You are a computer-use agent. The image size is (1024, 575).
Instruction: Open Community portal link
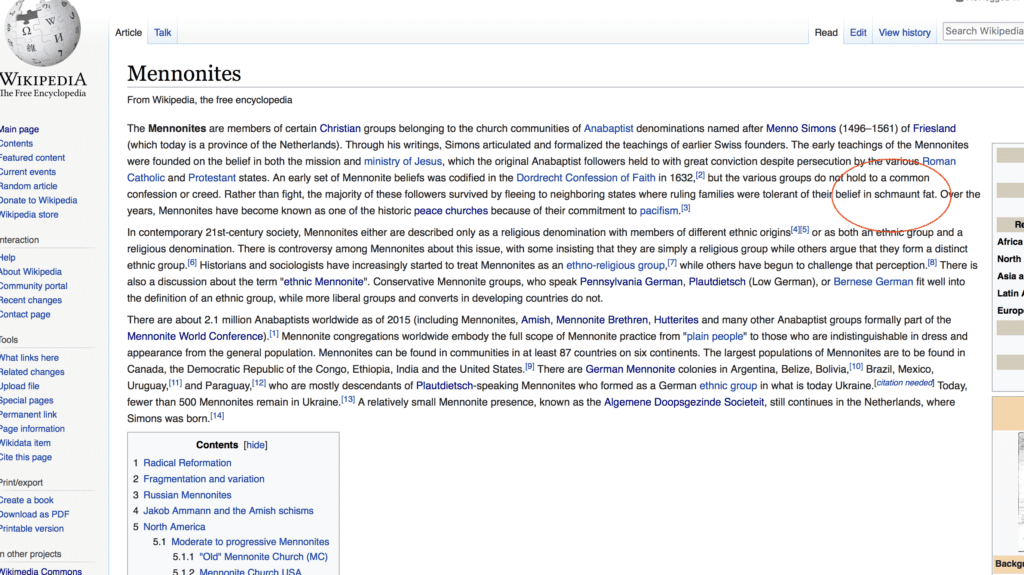click(x=33, y=286)
